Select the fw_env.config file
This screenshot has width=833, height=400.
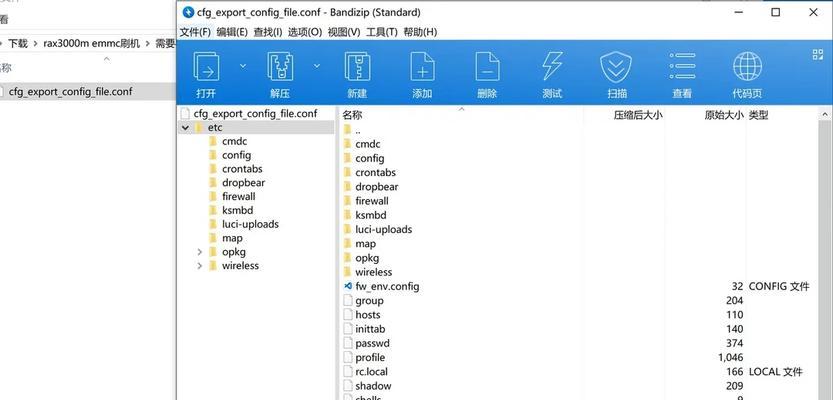pos(387,286)
